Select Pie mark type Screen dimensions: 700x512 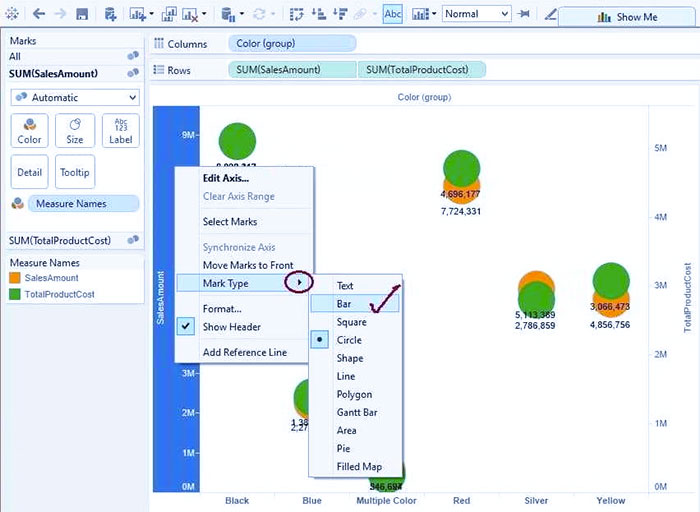pyautogui.click(x=355, y=448)
